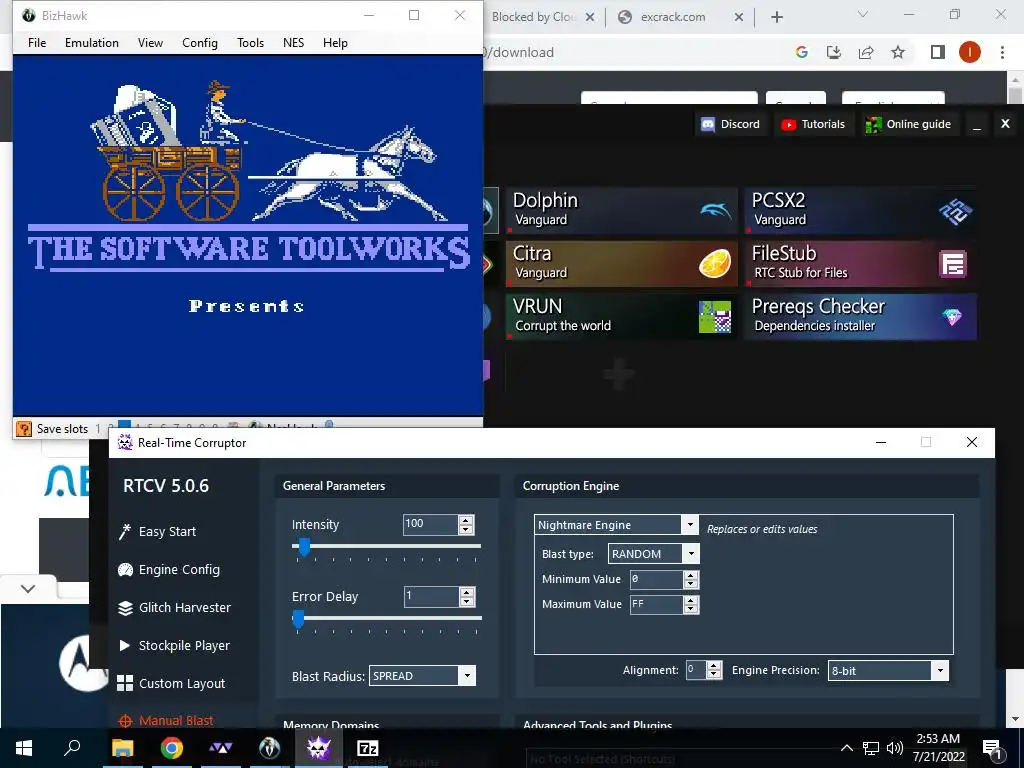Show hidden system tray icons

click(846, 748)
